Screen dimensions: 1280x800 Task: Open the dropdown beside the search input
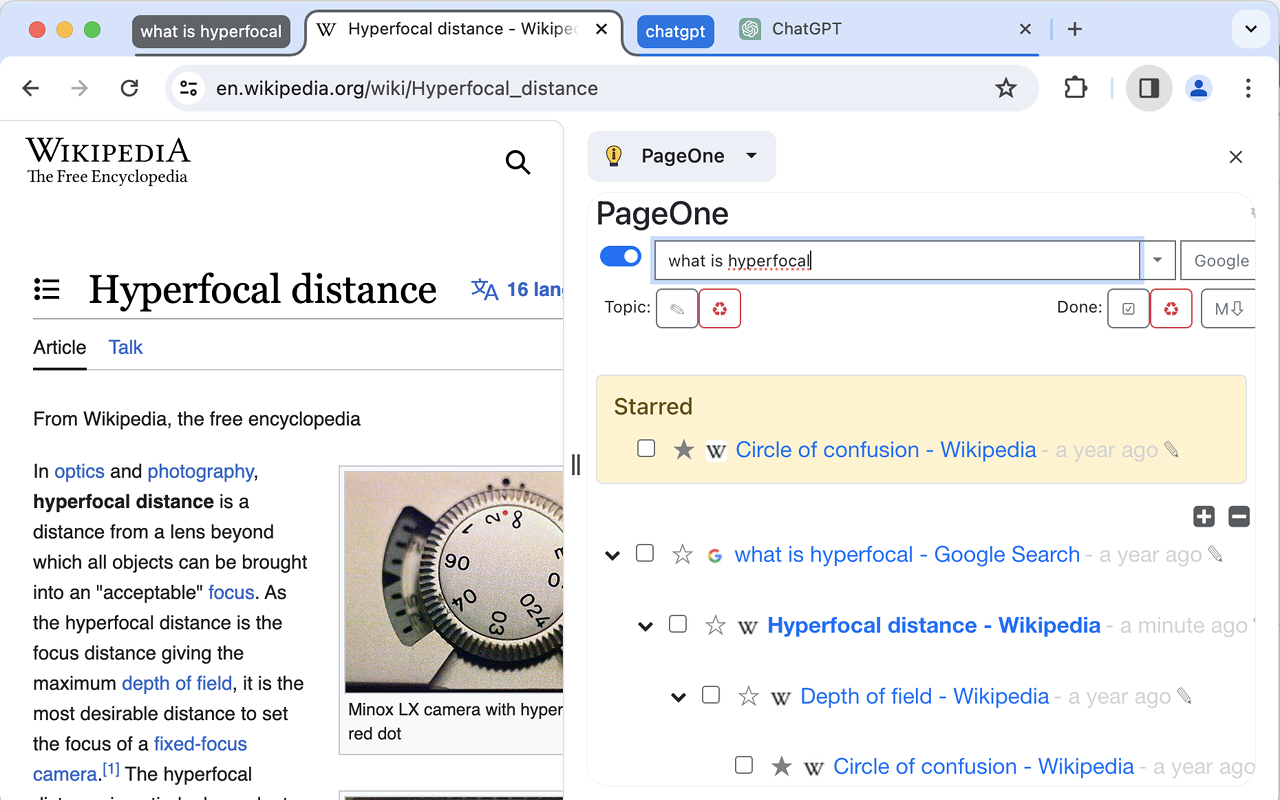pos(1158,260)
